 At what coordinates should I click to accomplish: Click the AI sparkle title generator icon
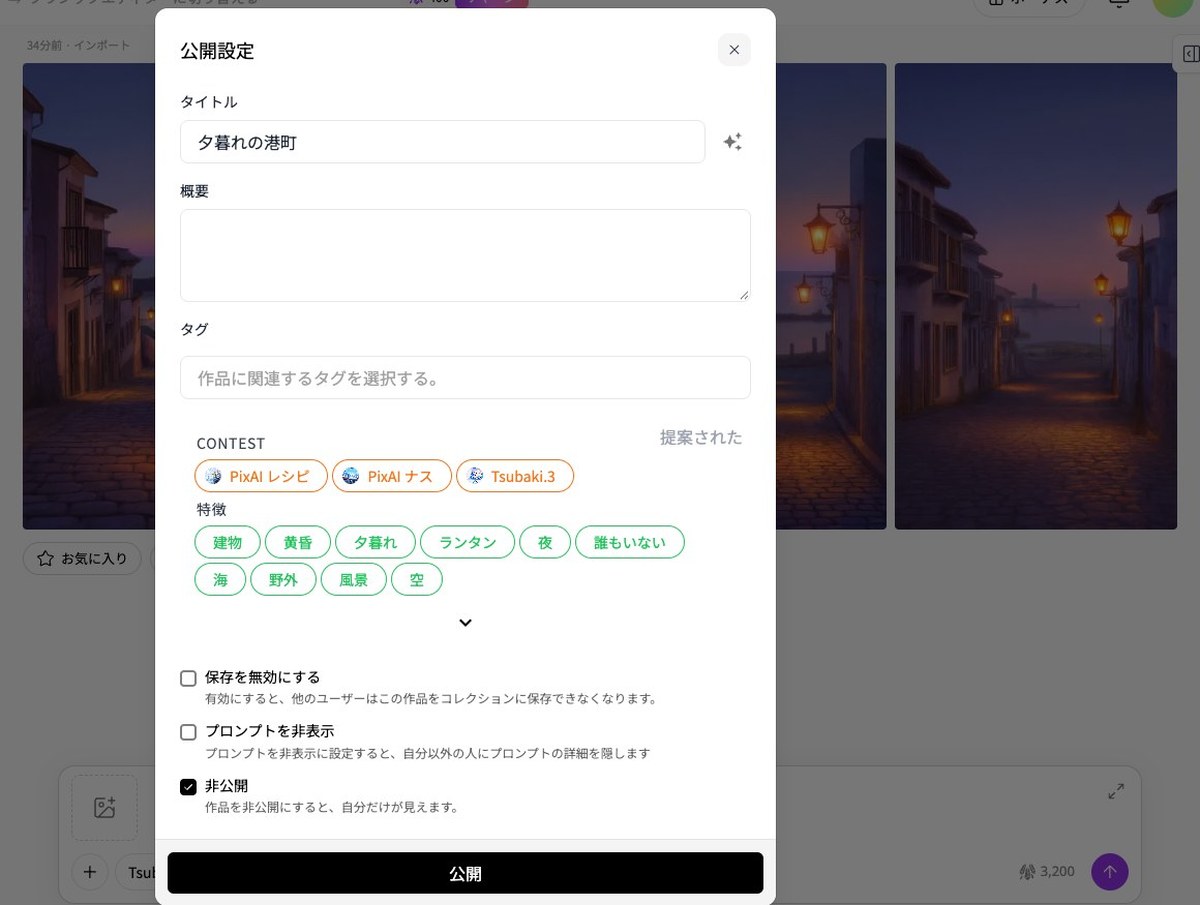pyautogui.click(x=733, y=142)
